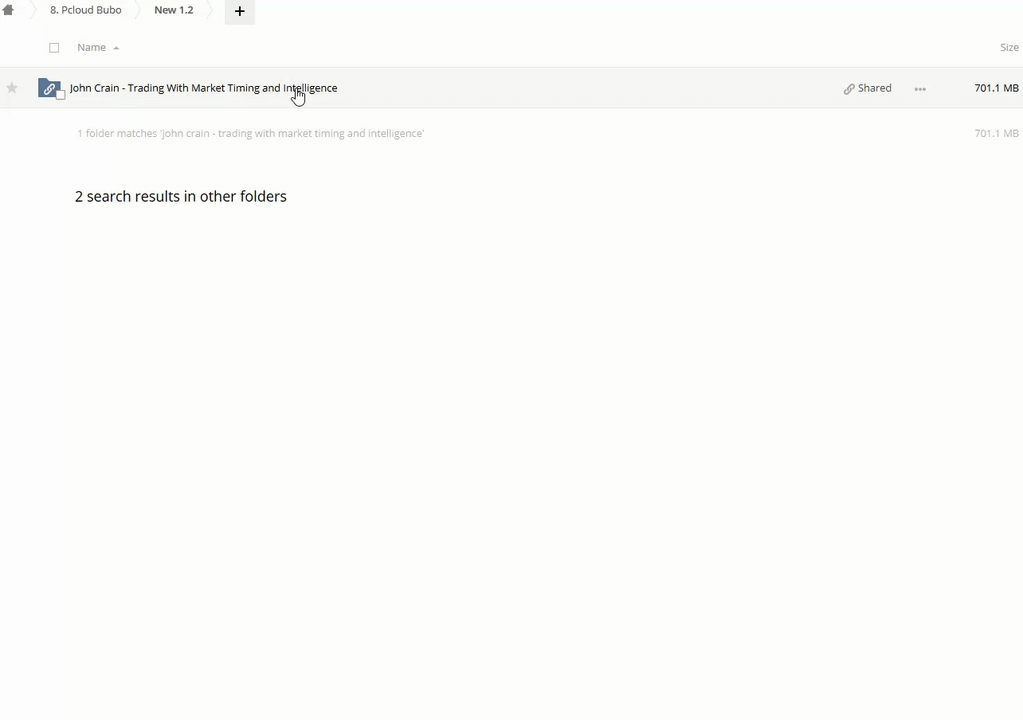Image resolution: width=1023 pixels, height=720 pixels.
Task: Click the chevron separator before New 1.2
Action: 138,11
